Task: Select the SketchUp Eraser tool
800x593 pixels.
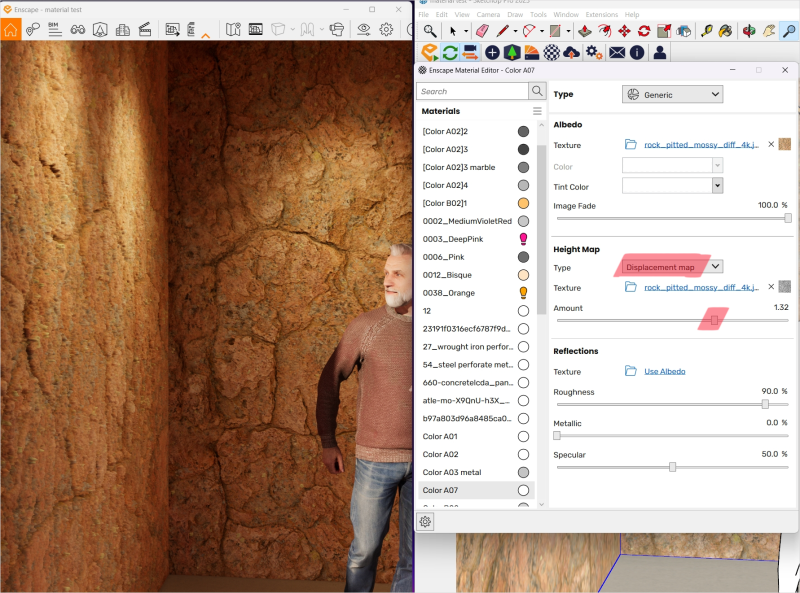Action: (x=482, y=32)
